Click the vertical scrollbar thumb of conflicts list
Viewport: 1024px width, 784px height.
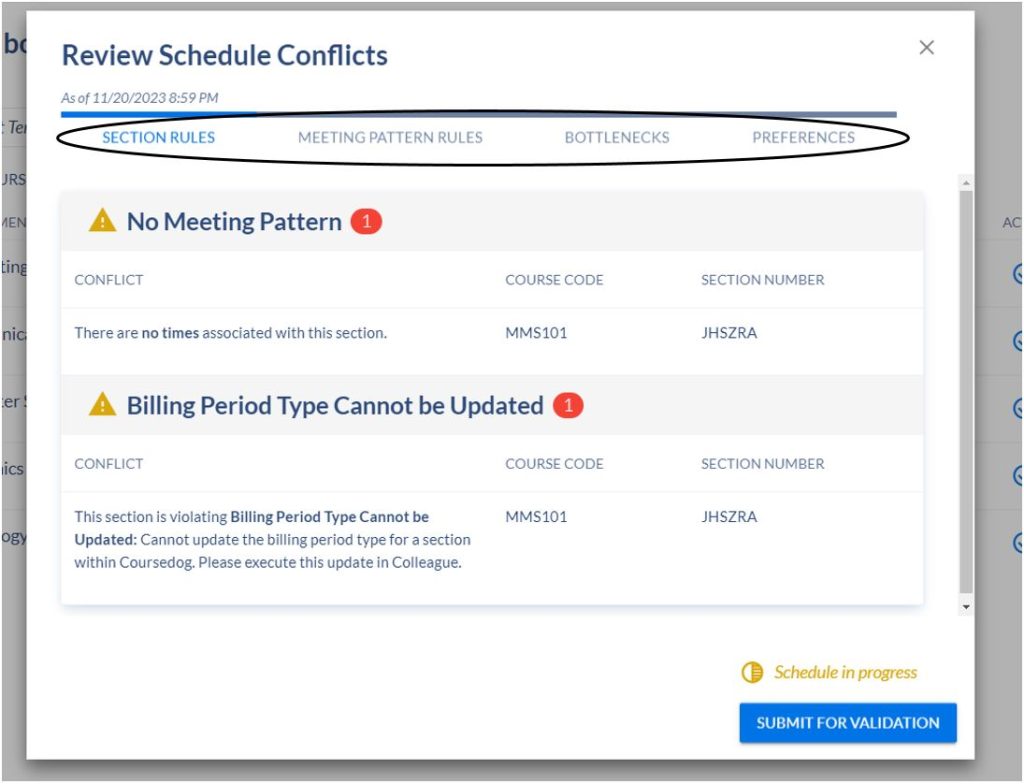pos(965,390)
